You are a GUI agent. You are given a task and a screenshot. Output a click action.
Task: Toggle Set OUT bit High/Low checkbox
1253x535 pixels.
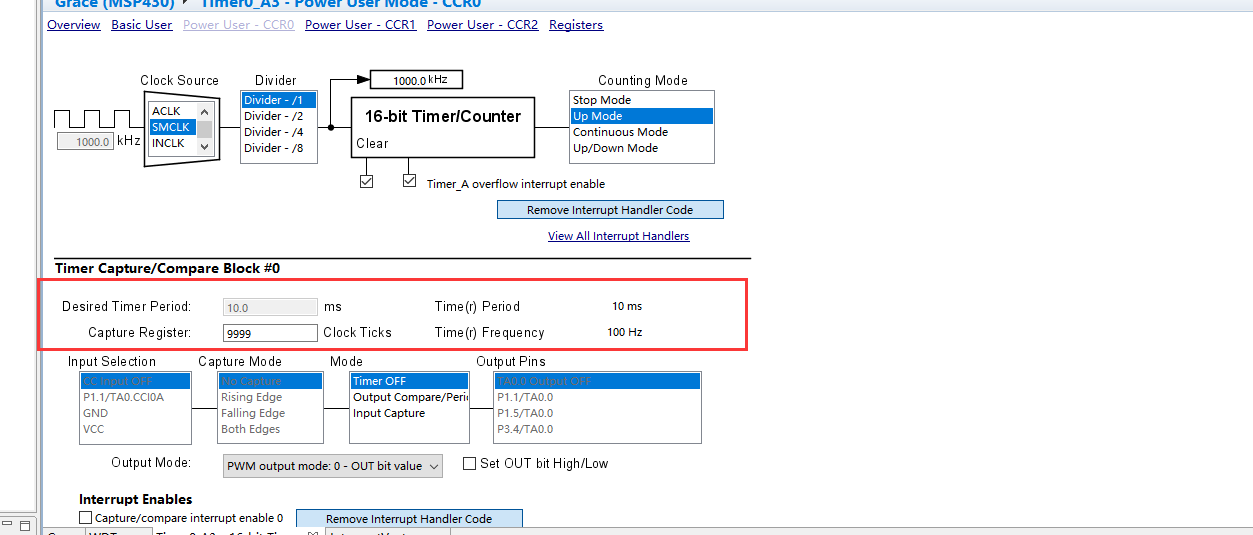470,464
